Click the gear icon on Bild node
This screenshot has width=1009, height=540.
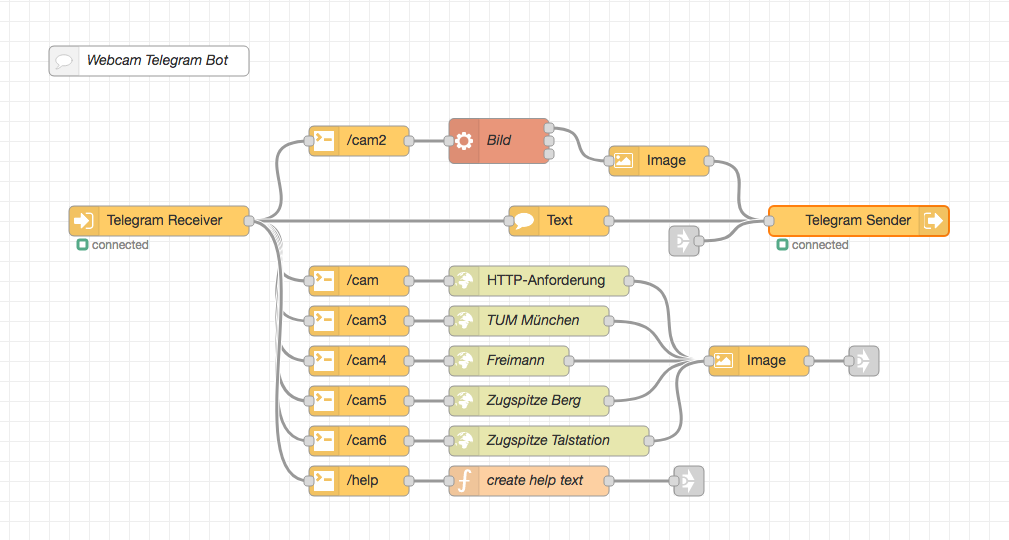coord(464,141)
